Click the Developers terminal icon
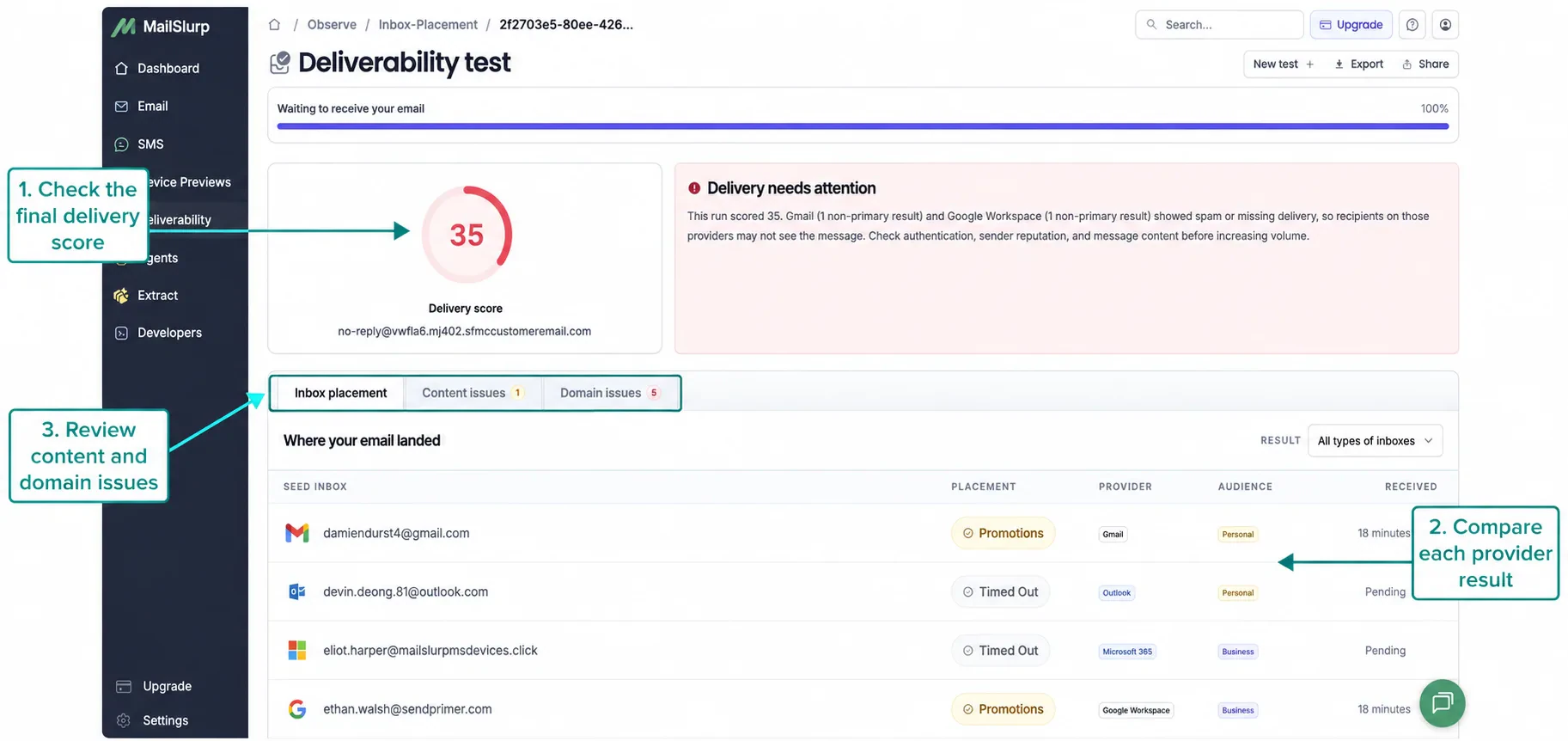1568x741 pixels. coord(121,334)
